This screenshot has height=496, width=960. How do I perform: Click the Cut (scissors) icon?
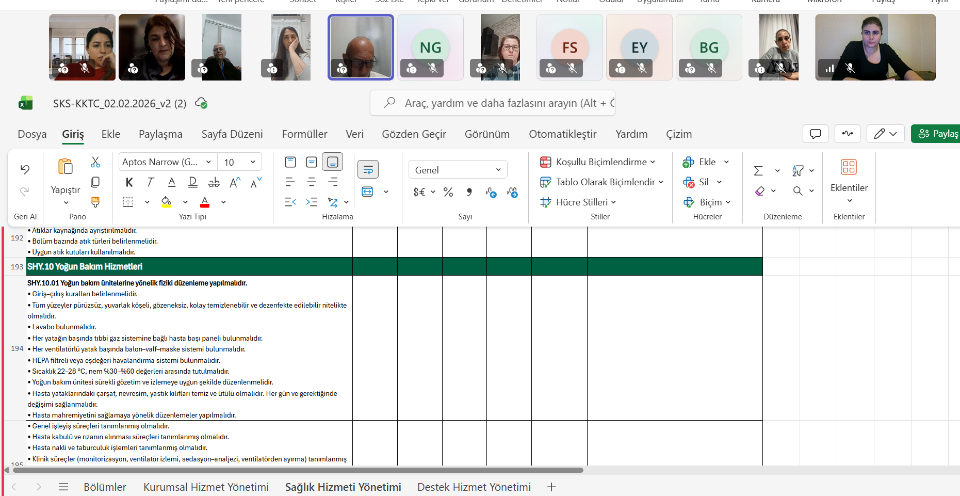[95, 162]
